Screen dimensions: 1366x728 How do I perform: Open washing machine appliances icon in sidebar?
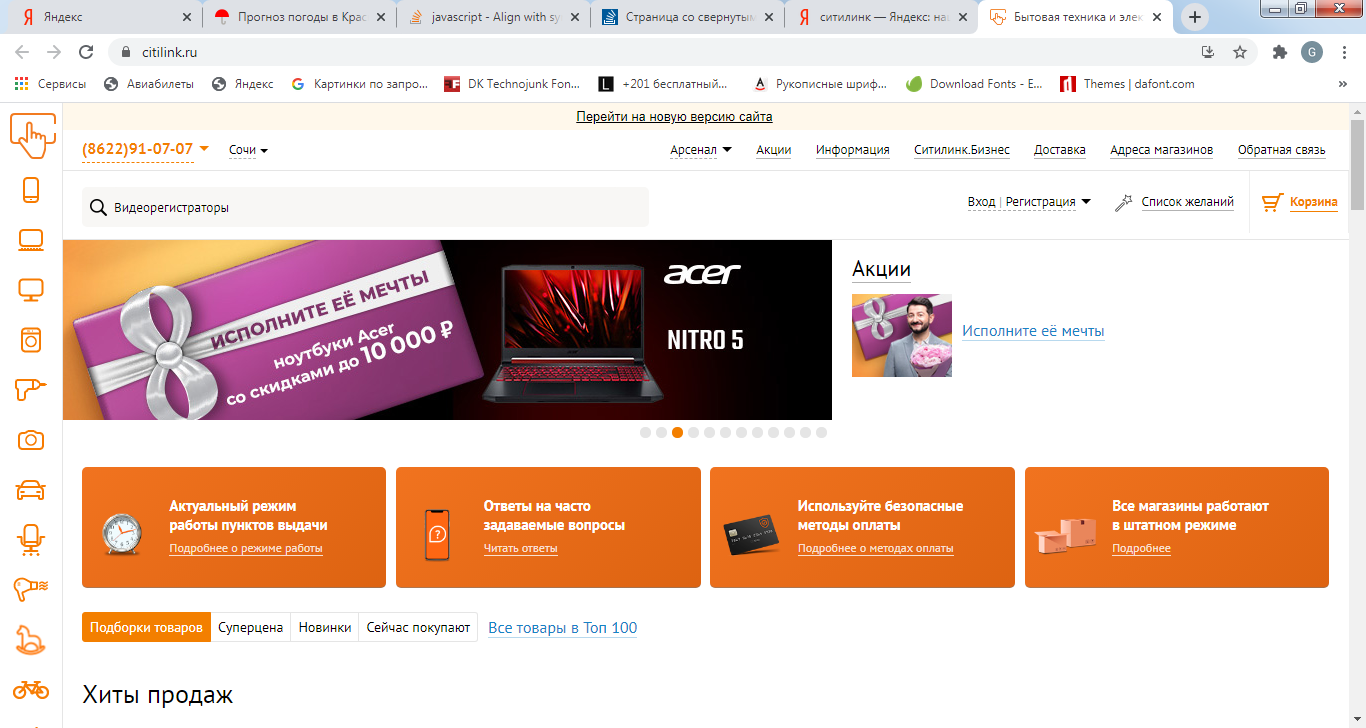31,340
